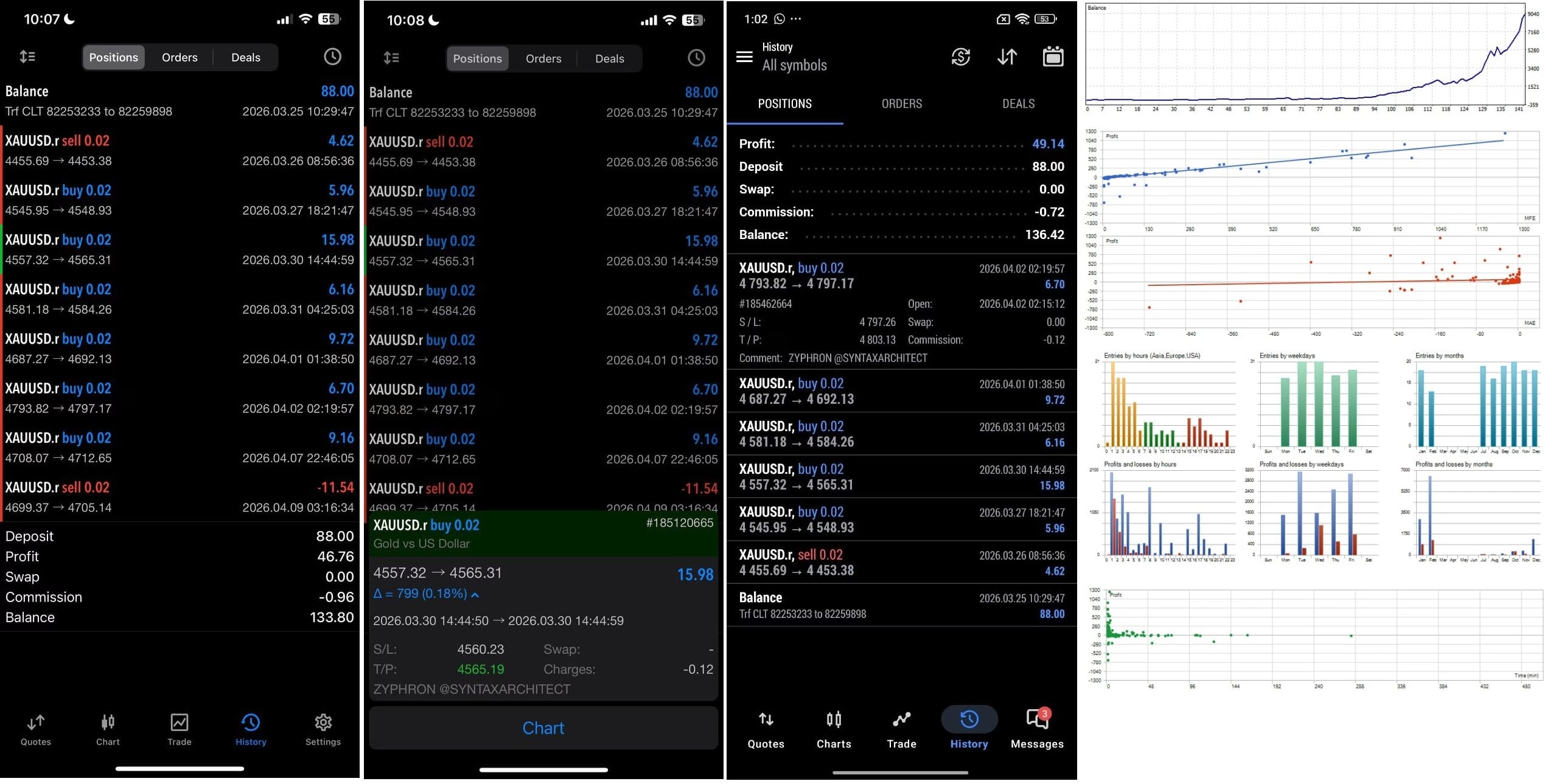Switch to ORDERS tab in third screenshot
Image resolution: width=1553 pixels, height=784 pixels.
click(x=901, y=104)
